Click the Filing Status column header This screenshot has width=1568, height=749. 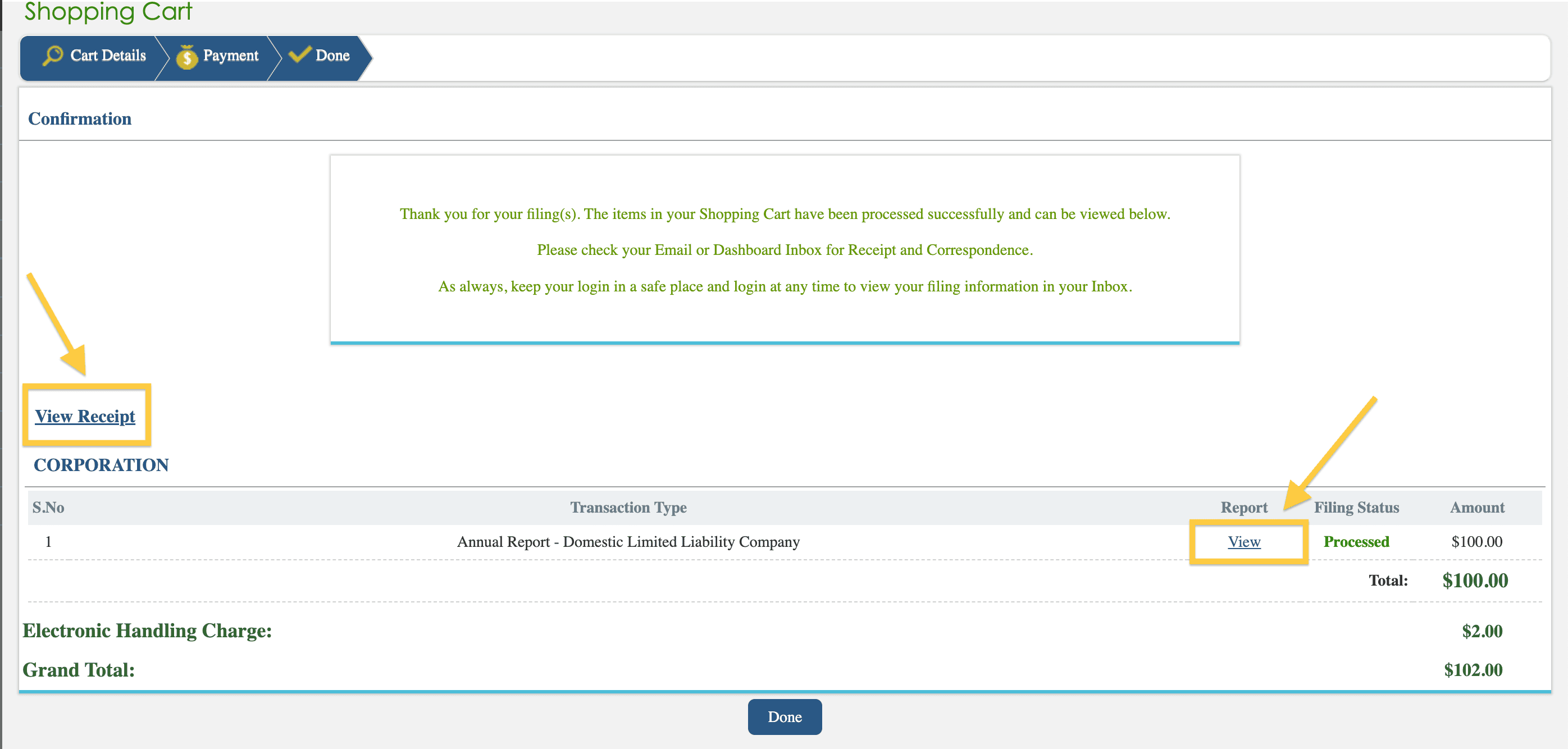click(1356, 508)
